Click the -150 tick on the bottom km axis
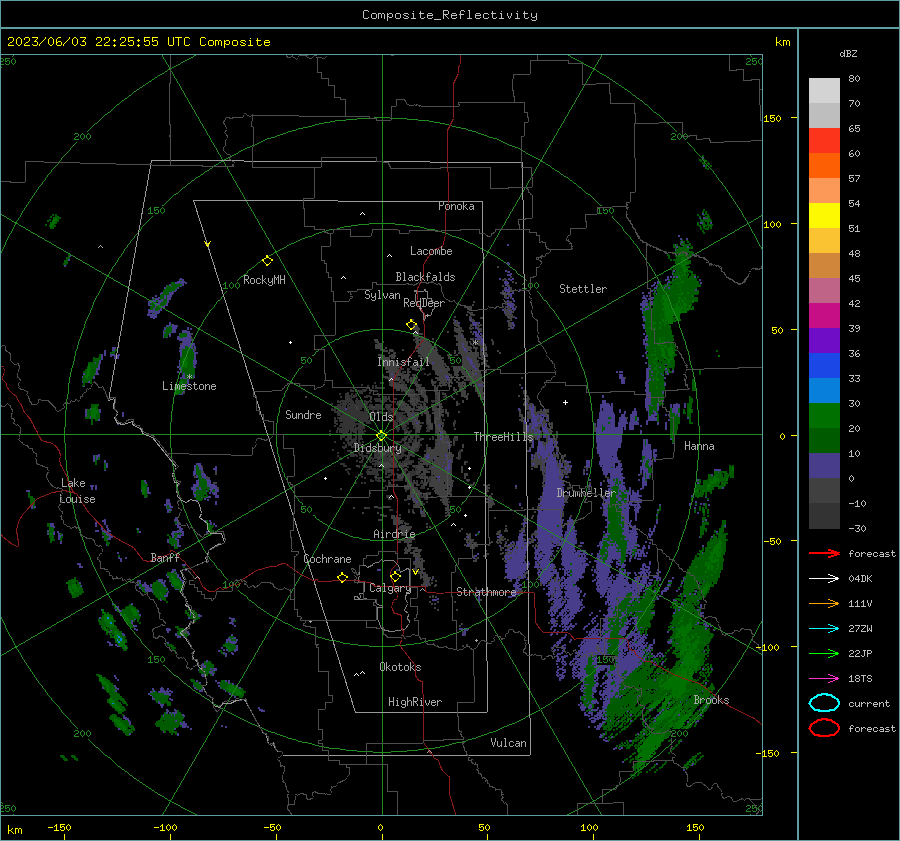900x841 pixels. click(59, 827)
